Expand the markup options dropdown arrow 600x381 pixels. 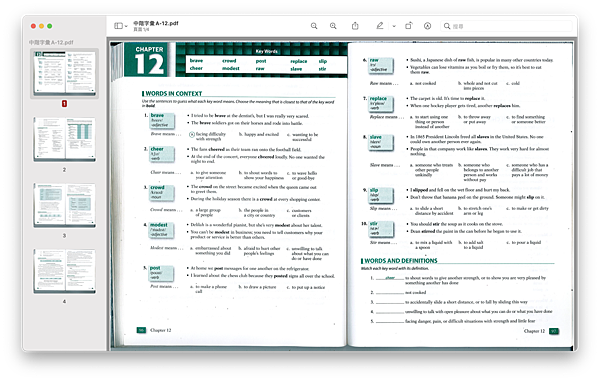point(394,26)
